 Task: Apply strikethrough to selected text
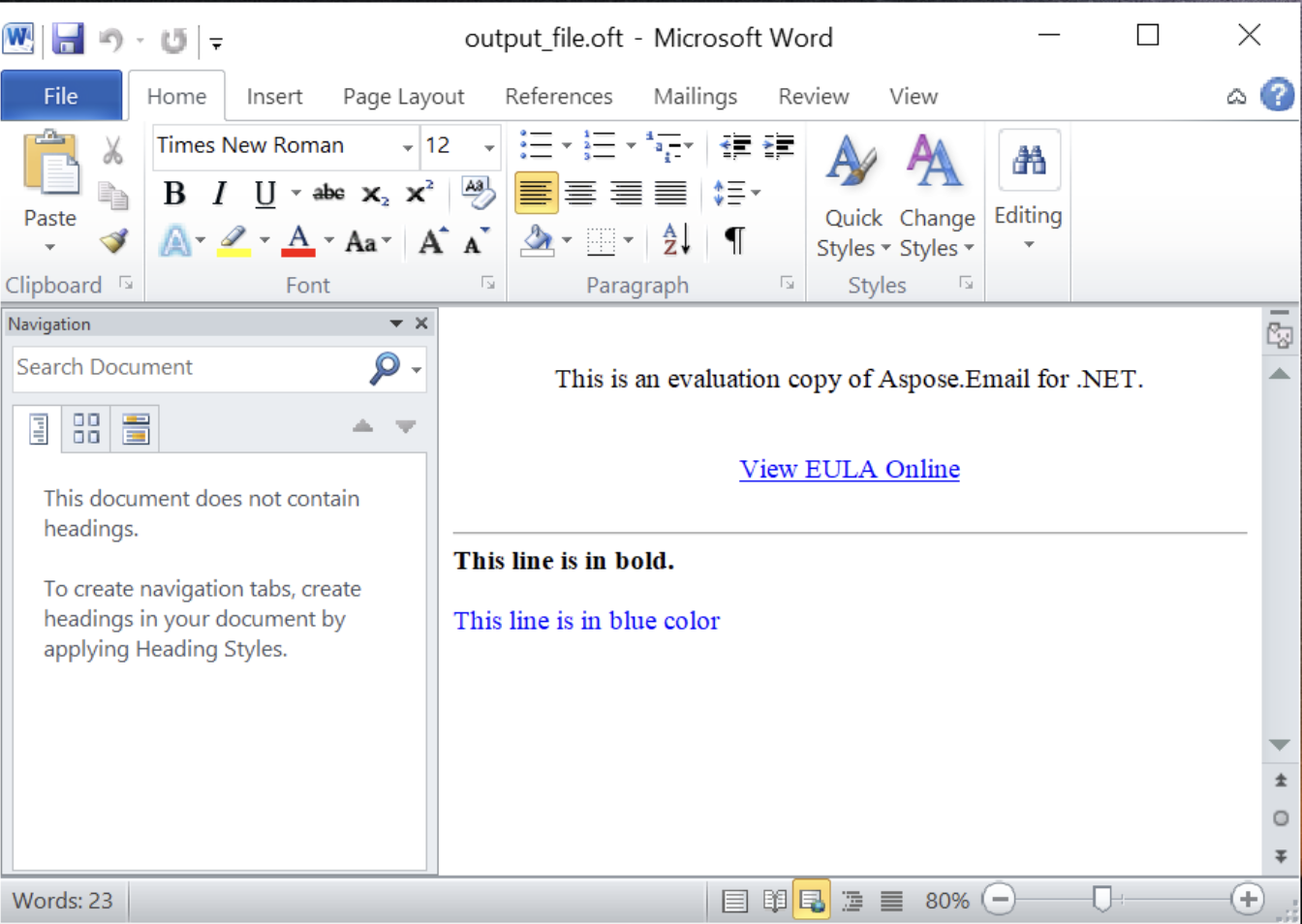[327, 193]
